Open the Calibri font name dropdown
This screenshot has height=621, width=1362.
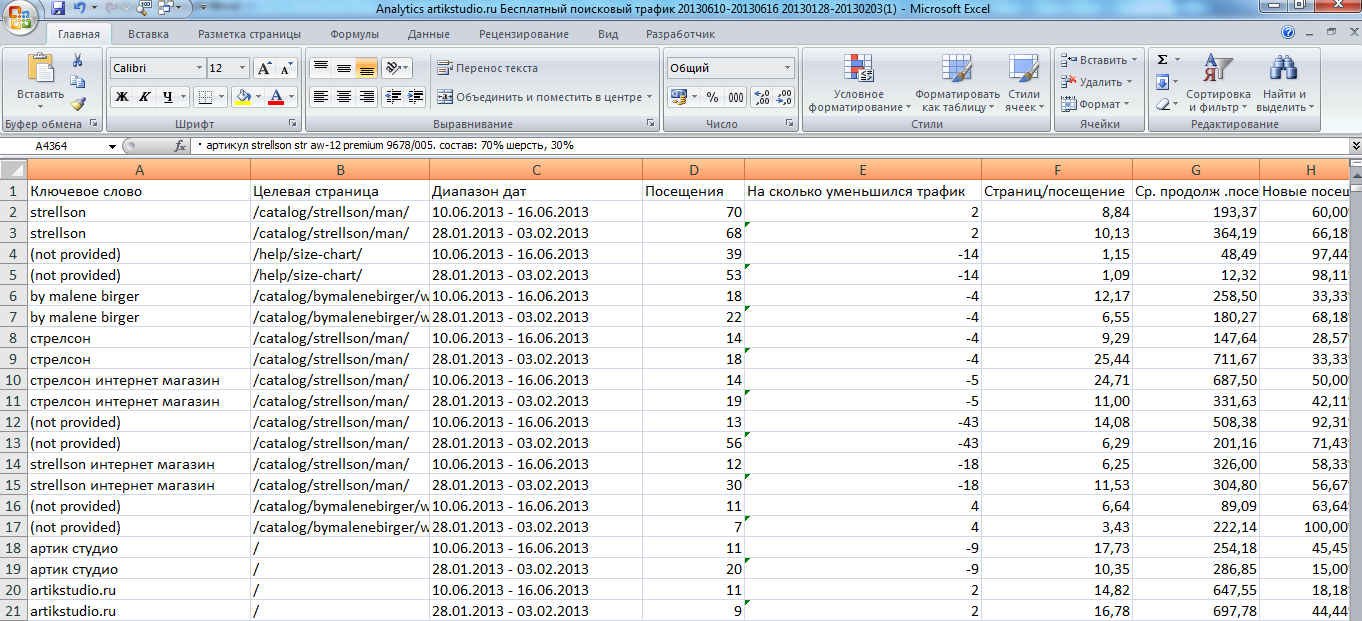198,68
